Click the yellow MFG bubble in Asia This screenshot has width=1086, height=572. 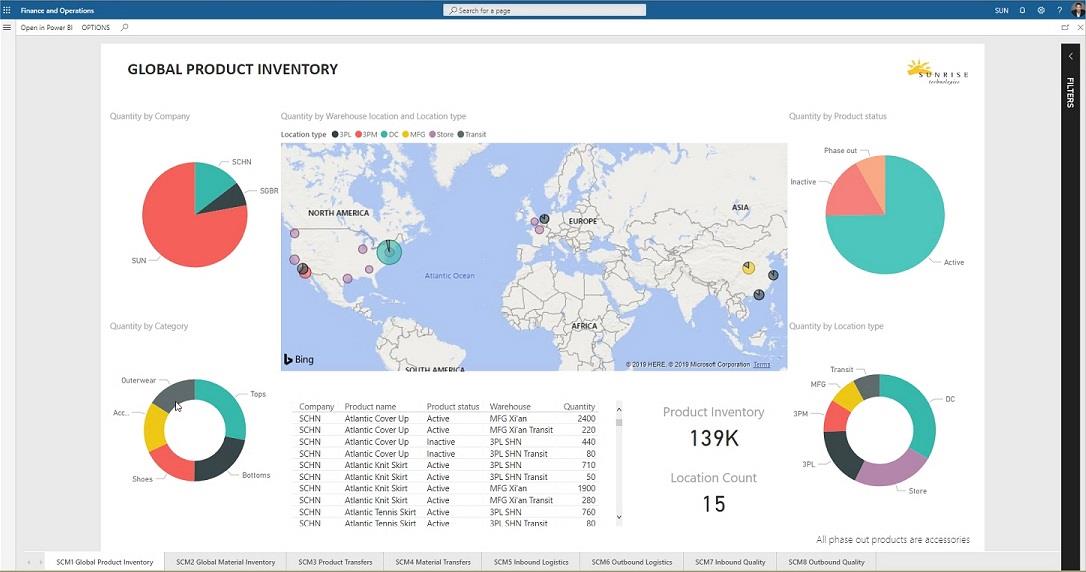pyautogui.click(x=748, y=267)
